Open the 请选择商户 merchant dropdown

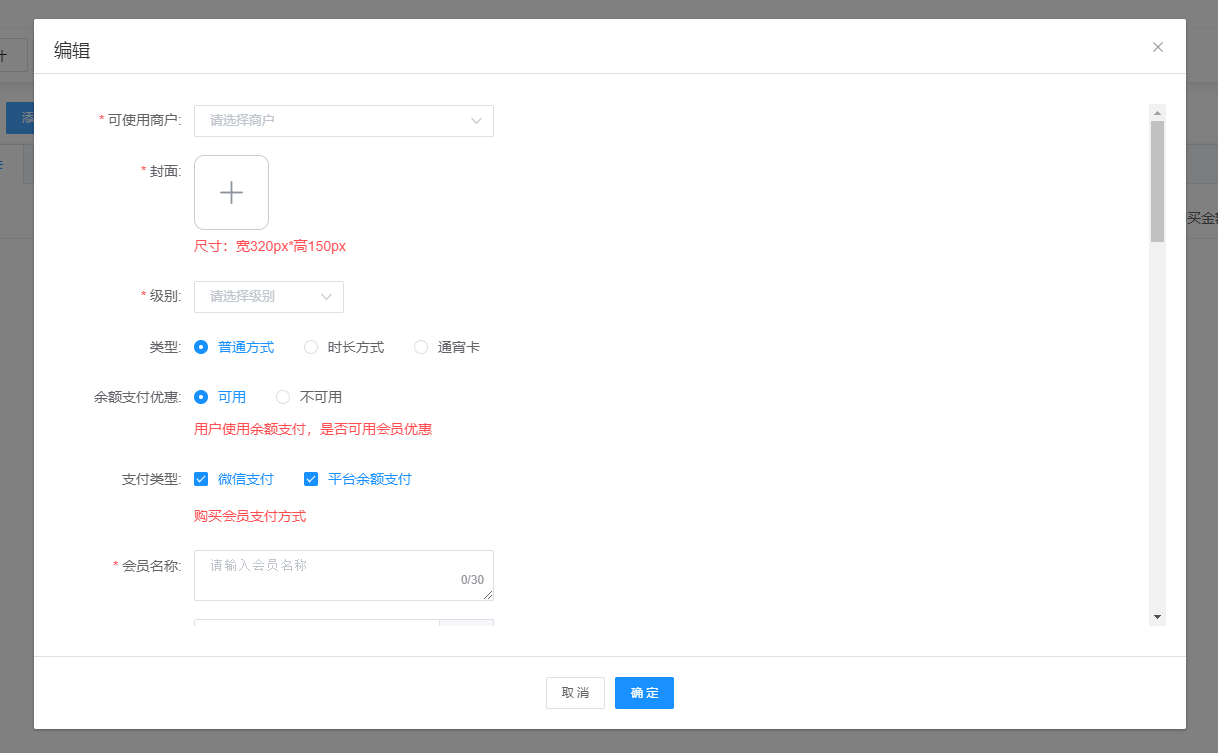click(x=330, y=121)
